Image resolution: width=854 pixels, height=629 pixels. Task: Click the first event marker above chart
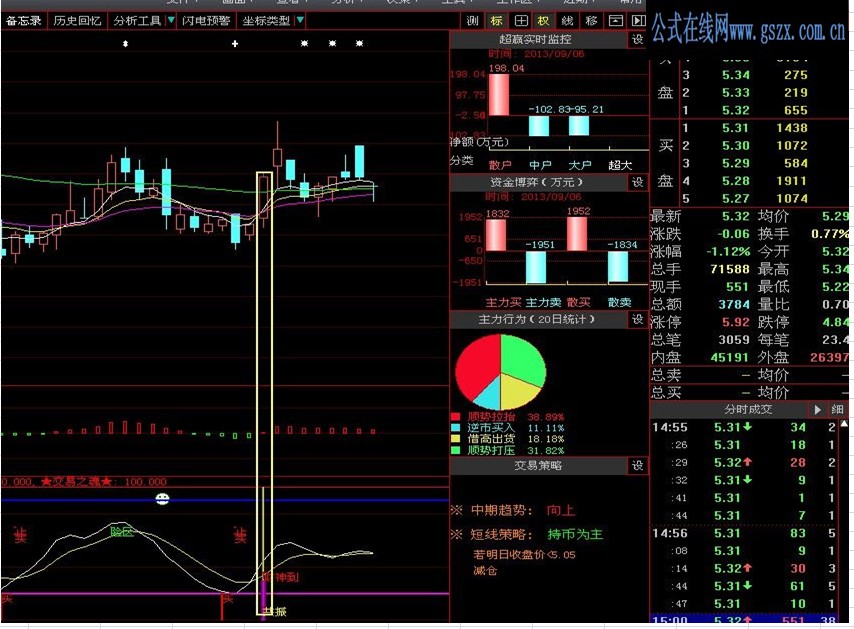pyautogui.click(x=125, y=44)
